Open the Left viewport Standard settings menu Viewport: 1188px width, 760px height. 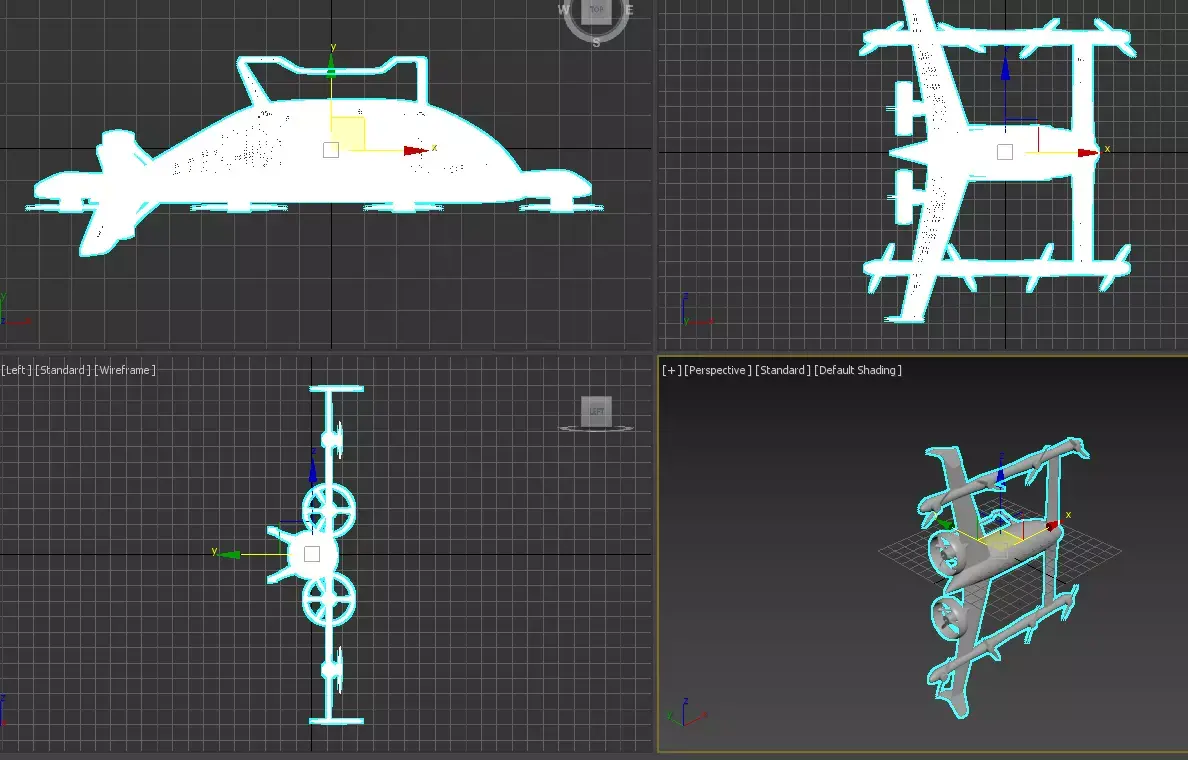tap(63, 370)
